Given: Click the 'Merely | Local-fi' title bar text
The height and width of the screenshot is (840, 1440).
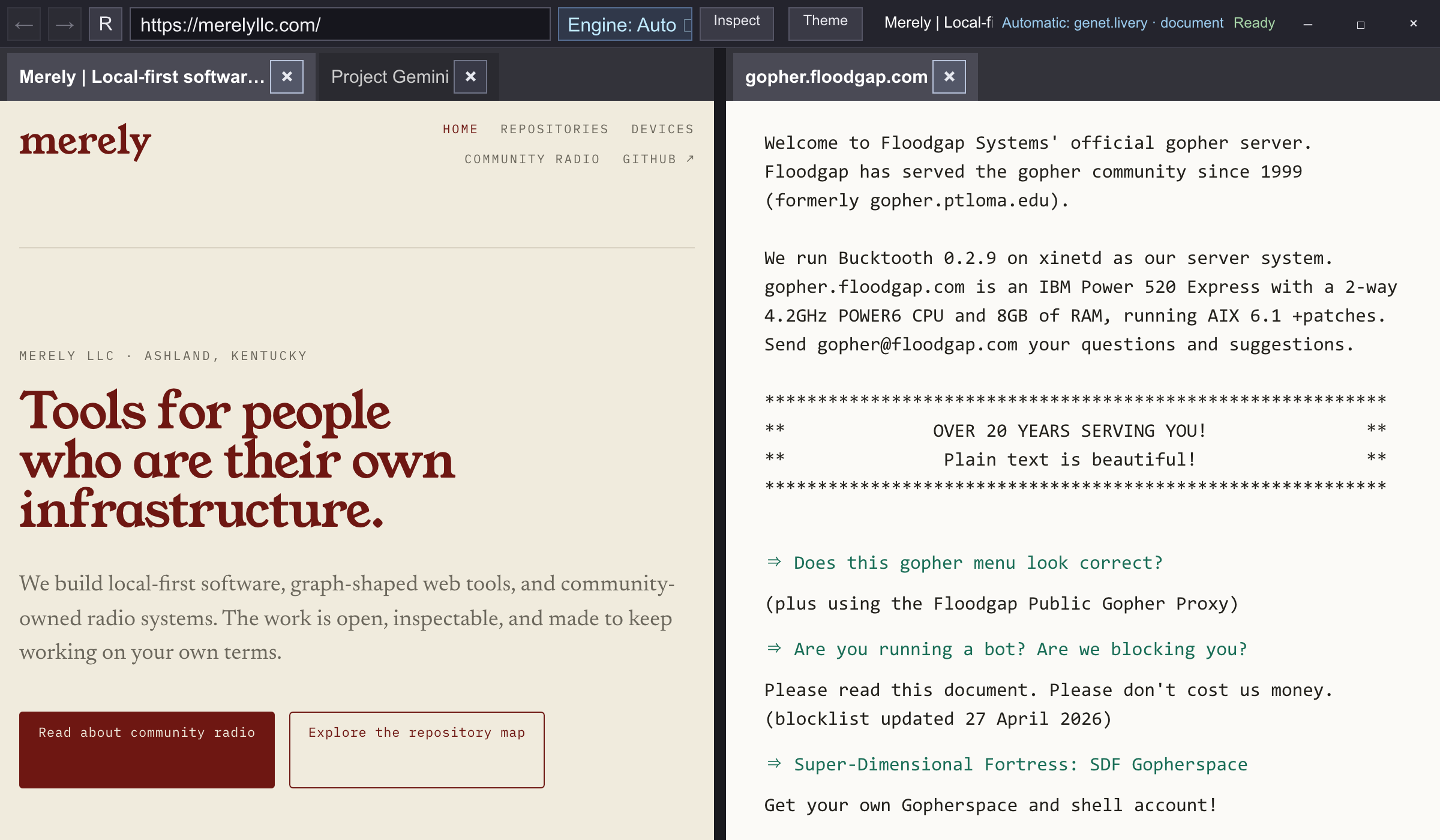Looking at the screenshot, I should point(938,23).
